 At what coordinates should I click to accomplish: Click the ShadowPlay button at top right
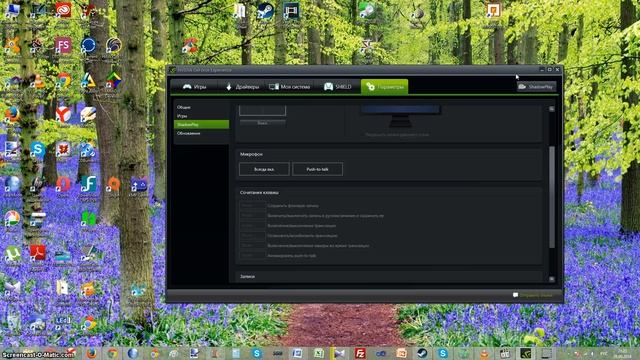click(x=536, y=87)
